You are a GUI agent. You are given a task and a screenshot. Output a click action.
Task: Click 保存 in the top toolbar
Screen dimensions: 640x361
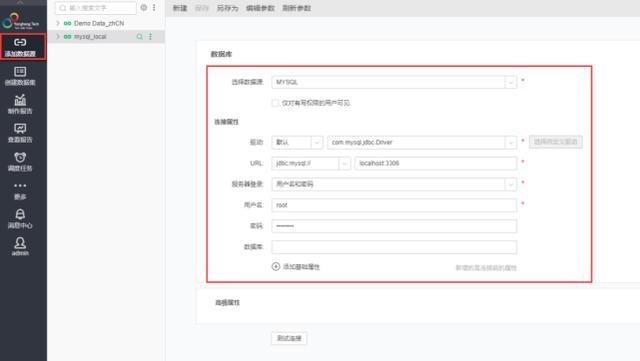click(x=202, y=8)
